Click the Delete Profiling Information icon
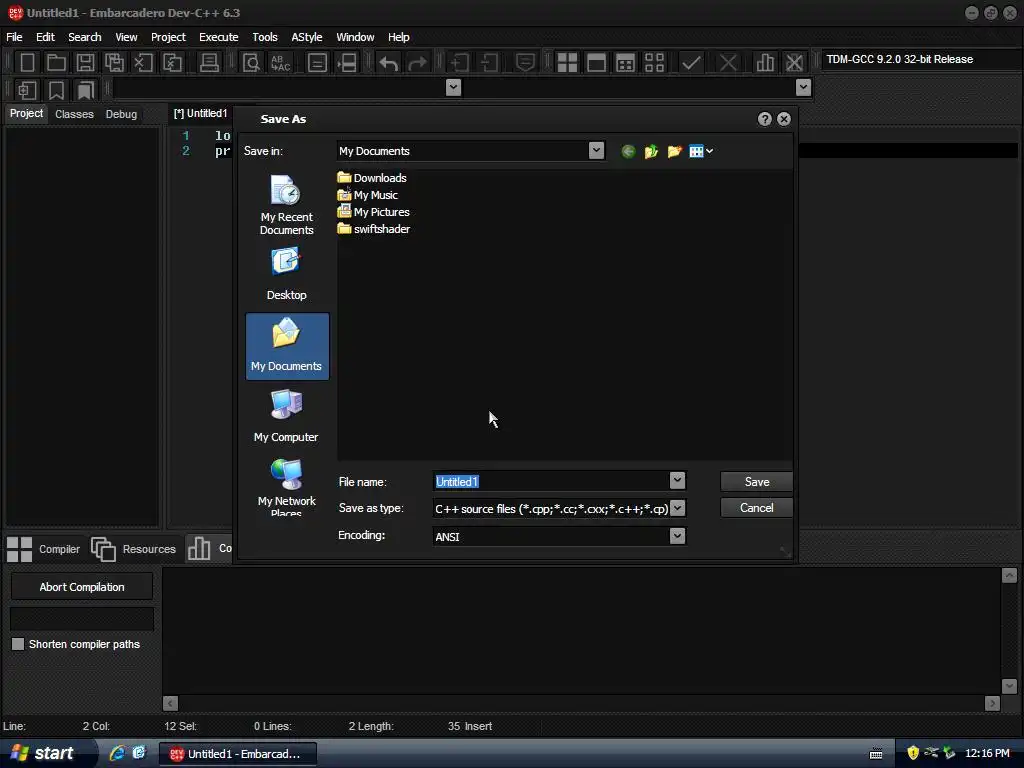 pos(794,63)
